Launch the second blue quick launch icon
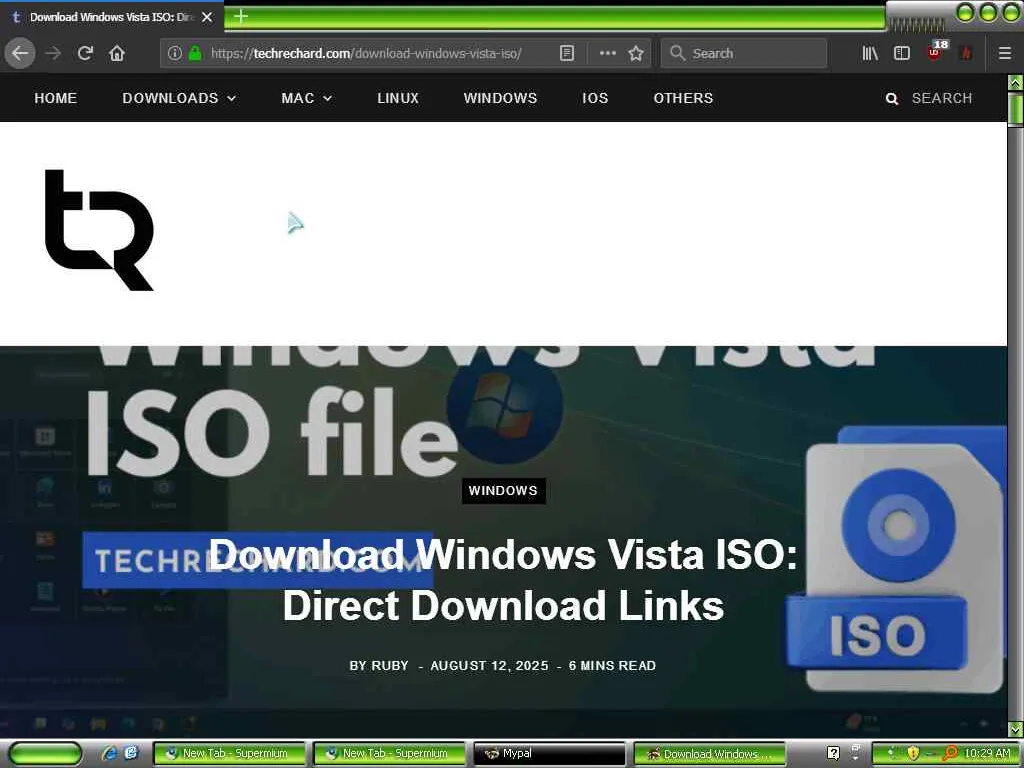Viewport: 1024px width, 768px height. (x=131, y=753)
